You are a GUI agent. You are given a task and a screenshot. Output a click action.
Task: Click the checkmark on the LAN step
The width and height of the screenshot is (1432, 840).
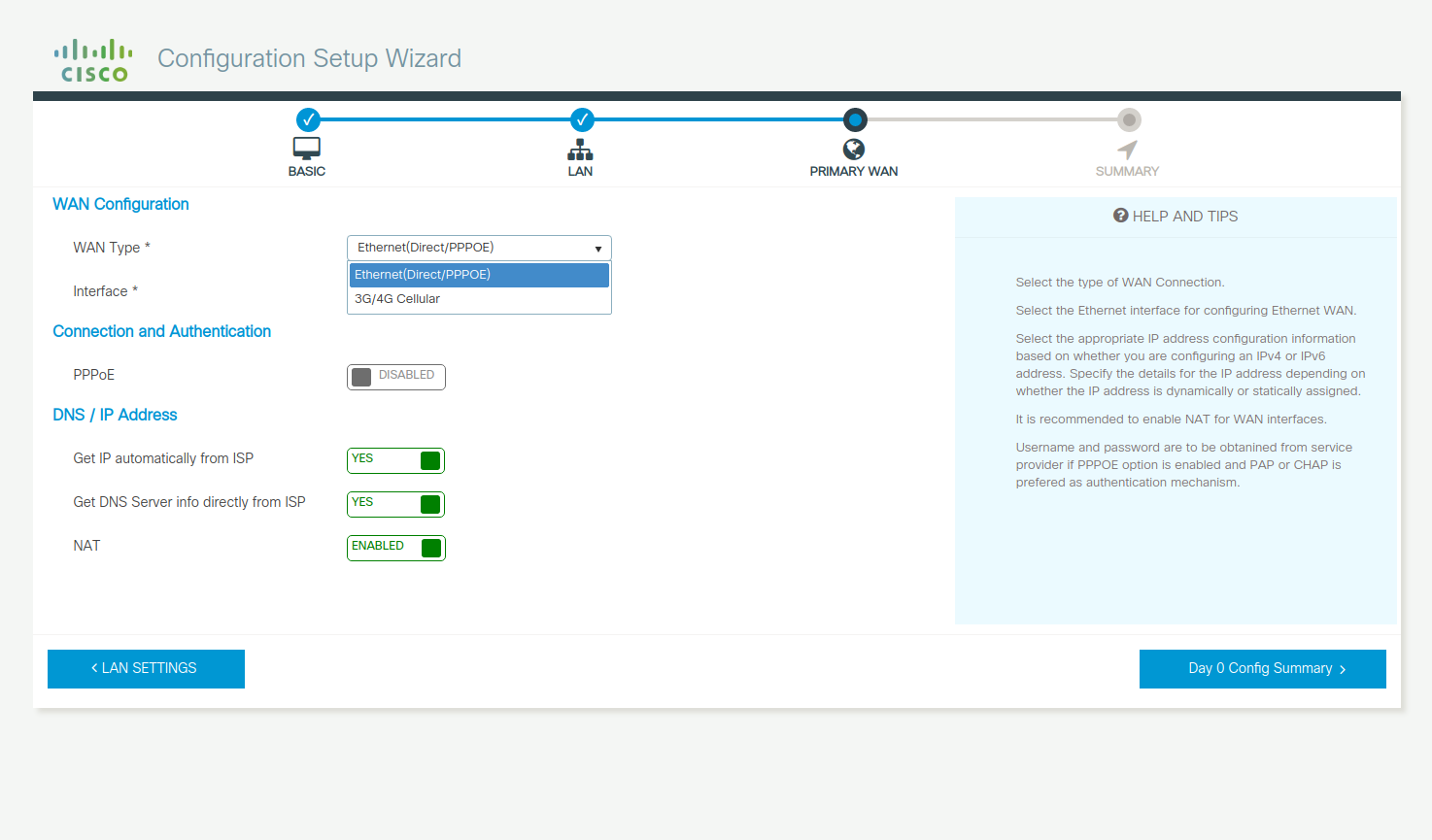(582, 119)
